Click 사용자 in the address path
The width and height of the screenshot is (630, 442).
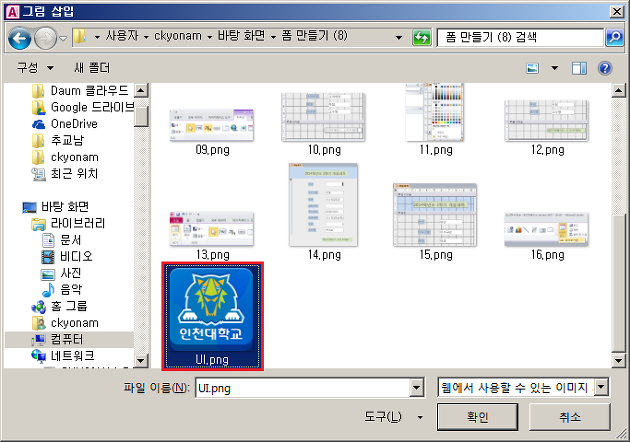pos(122,36)
